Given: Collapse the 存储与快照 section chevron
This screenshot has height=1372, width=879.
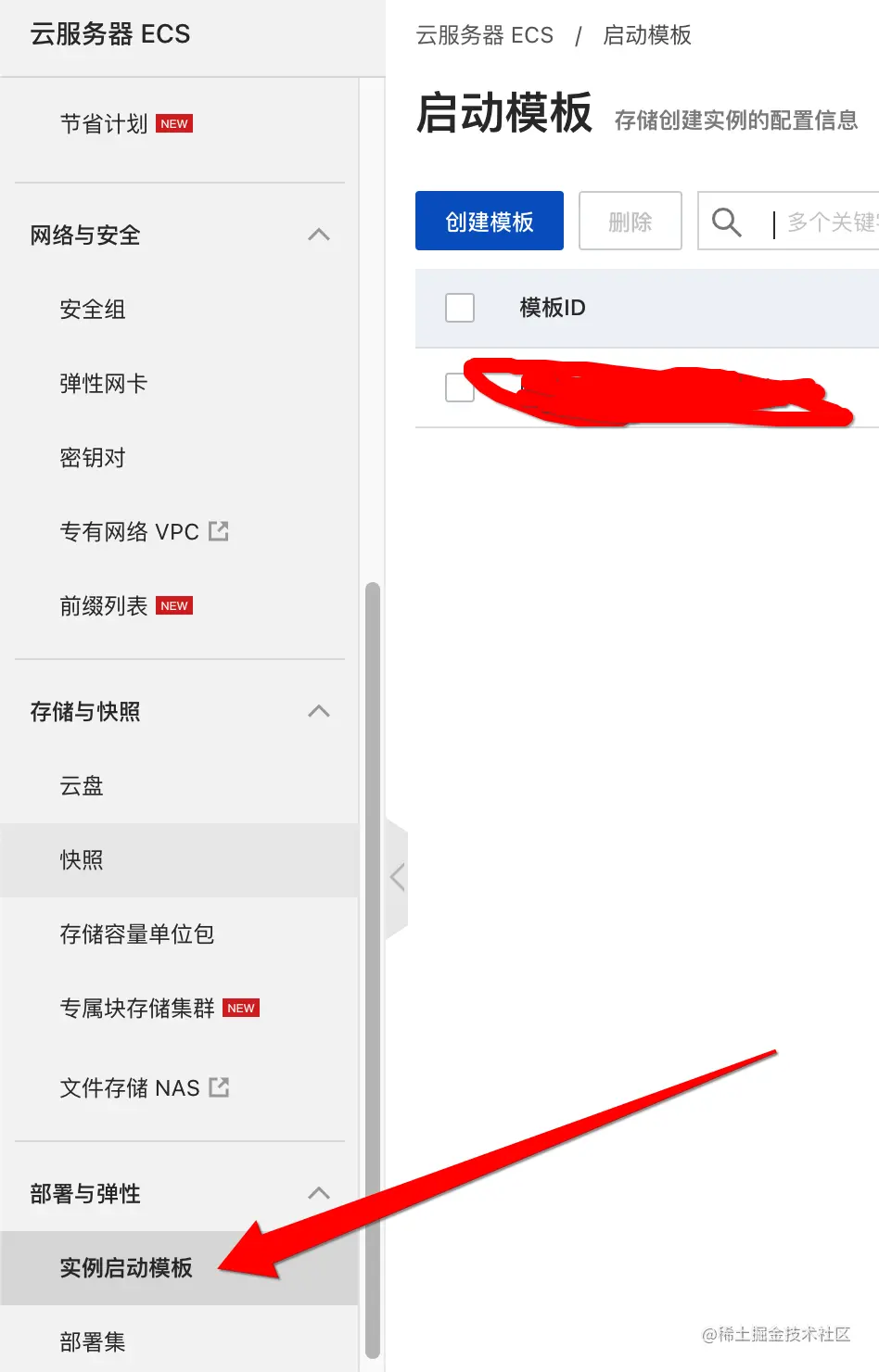Looking at the screenshot, I should point(319,711).
